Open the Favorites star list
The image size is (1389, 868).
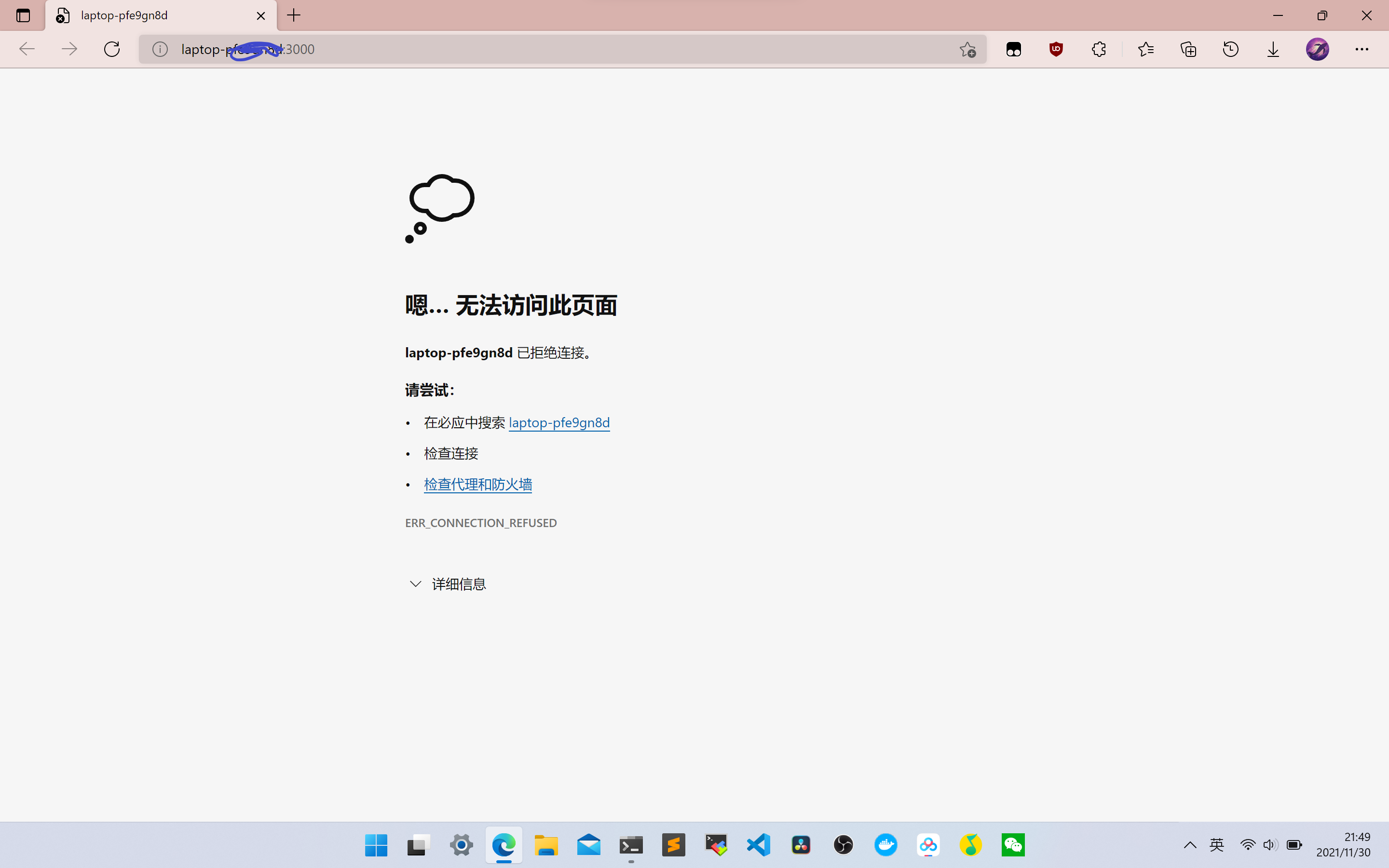click(x=1145, y=49)
